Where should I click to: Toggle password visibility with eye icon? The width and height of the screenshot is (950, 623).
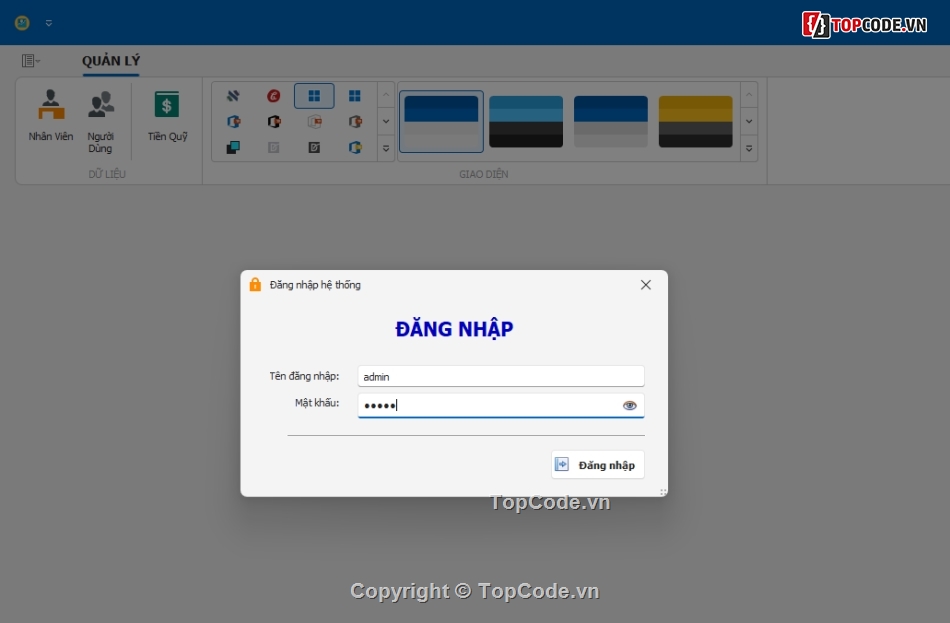(629, 405)
